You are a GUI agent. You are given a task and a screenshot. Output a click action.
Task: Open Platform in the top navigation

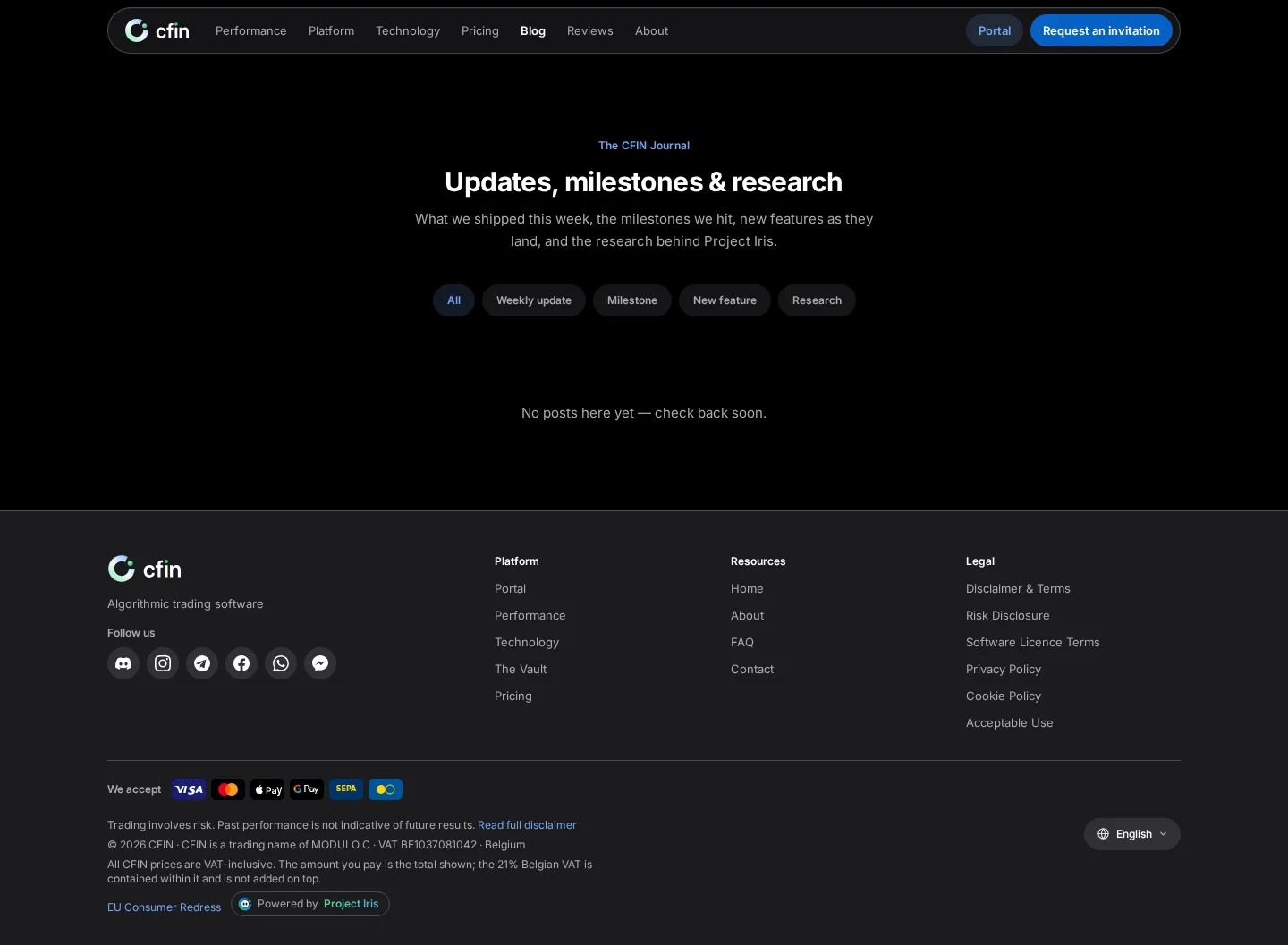332,30
